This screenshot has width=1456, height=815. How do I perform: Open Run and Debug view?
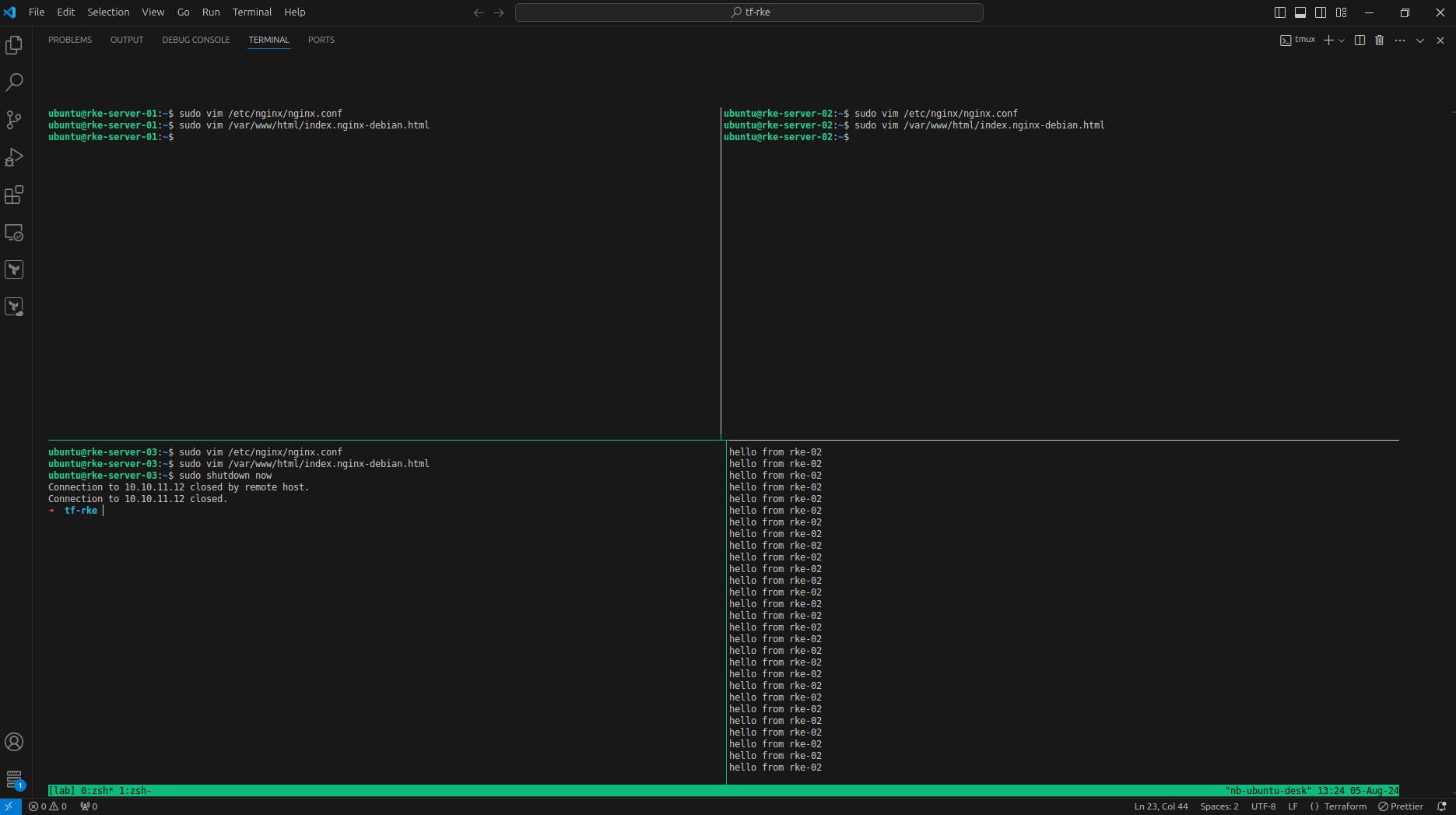point(14,157)
